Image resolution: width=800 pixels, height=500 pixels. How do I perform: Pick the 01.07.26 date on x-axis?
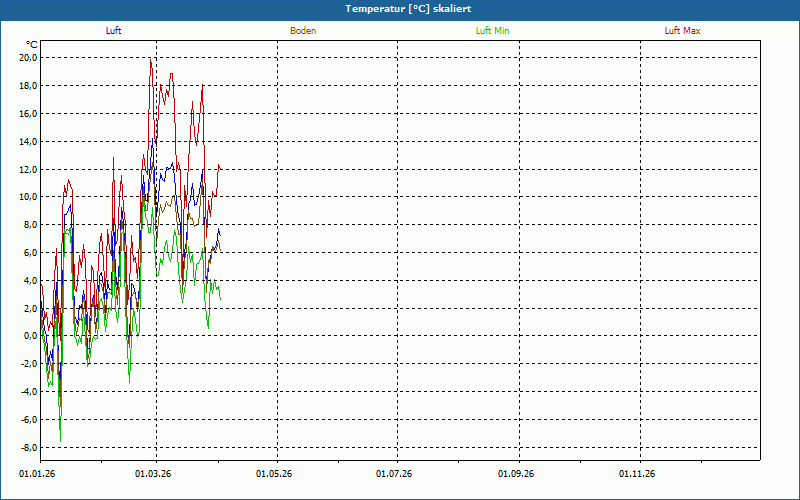[395, 473]
